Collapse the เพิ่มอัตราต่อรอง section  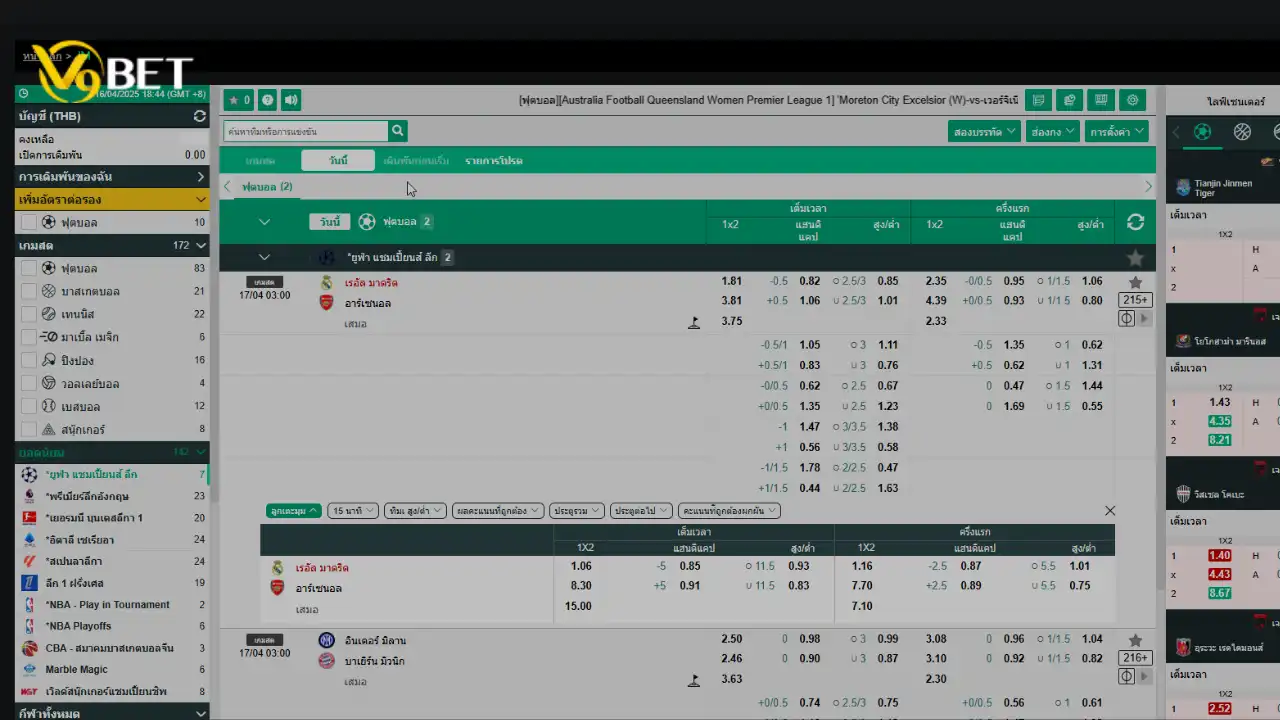(112, 199)
